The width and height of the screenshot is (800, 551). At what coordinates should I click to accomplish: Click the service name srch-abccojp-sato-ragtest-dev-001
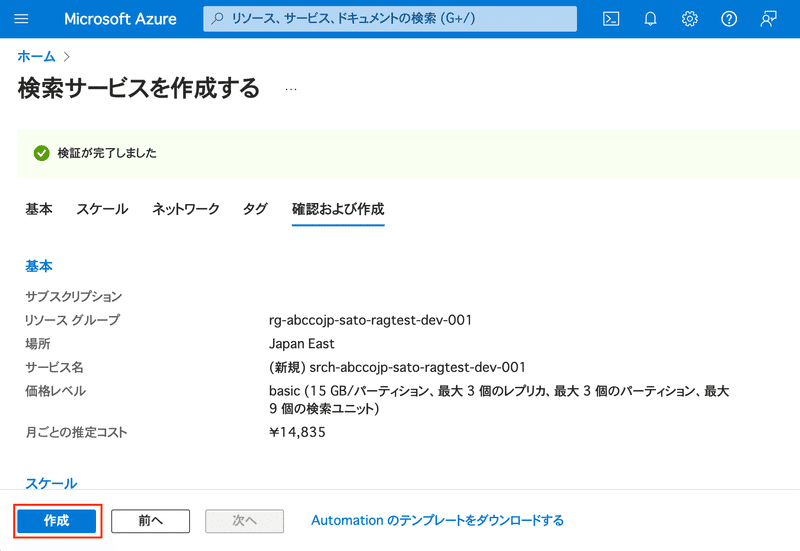(x=417, y=367)
